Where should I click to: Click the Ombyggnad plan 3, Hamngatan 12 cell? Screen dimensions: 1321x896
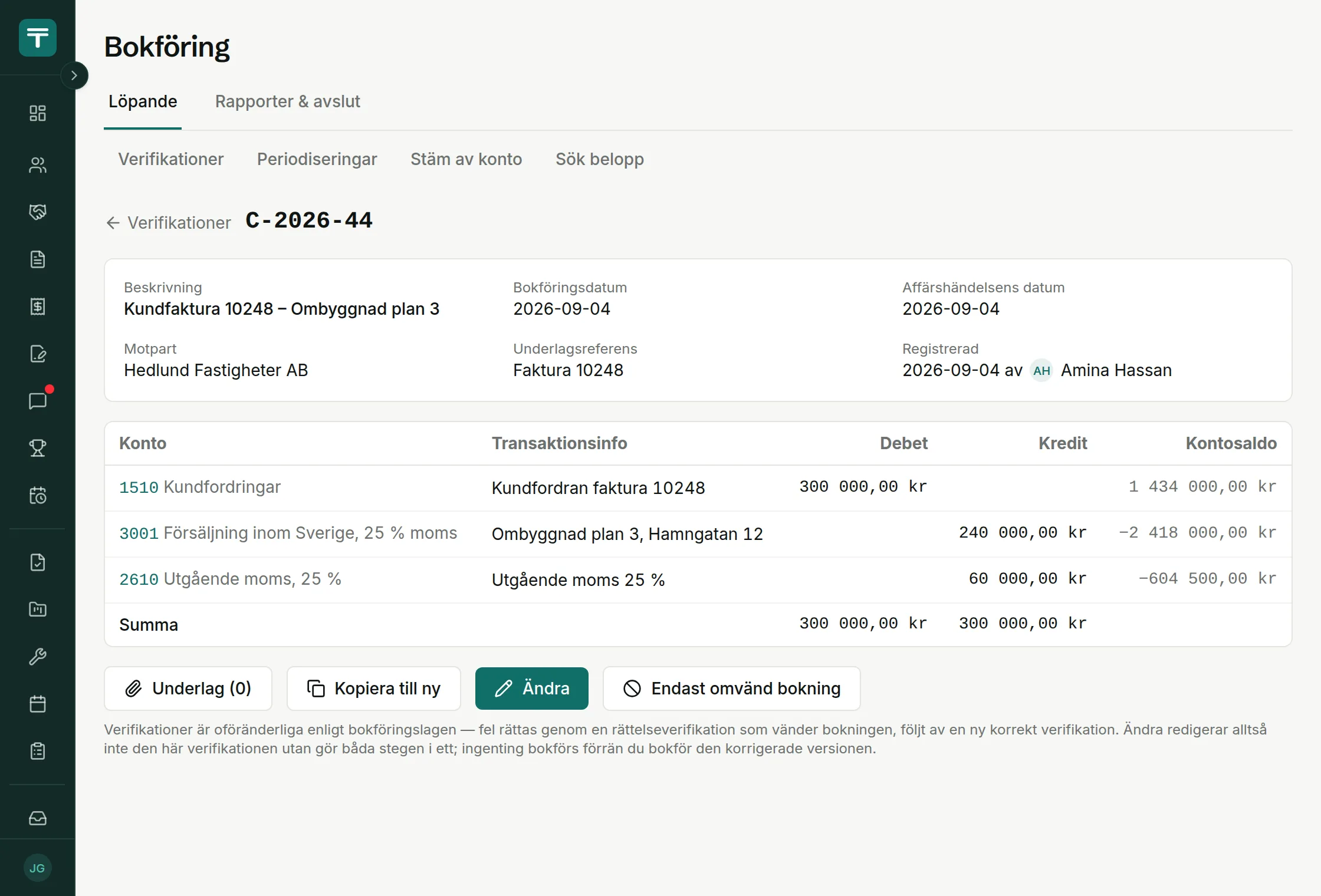click(627, 534)
